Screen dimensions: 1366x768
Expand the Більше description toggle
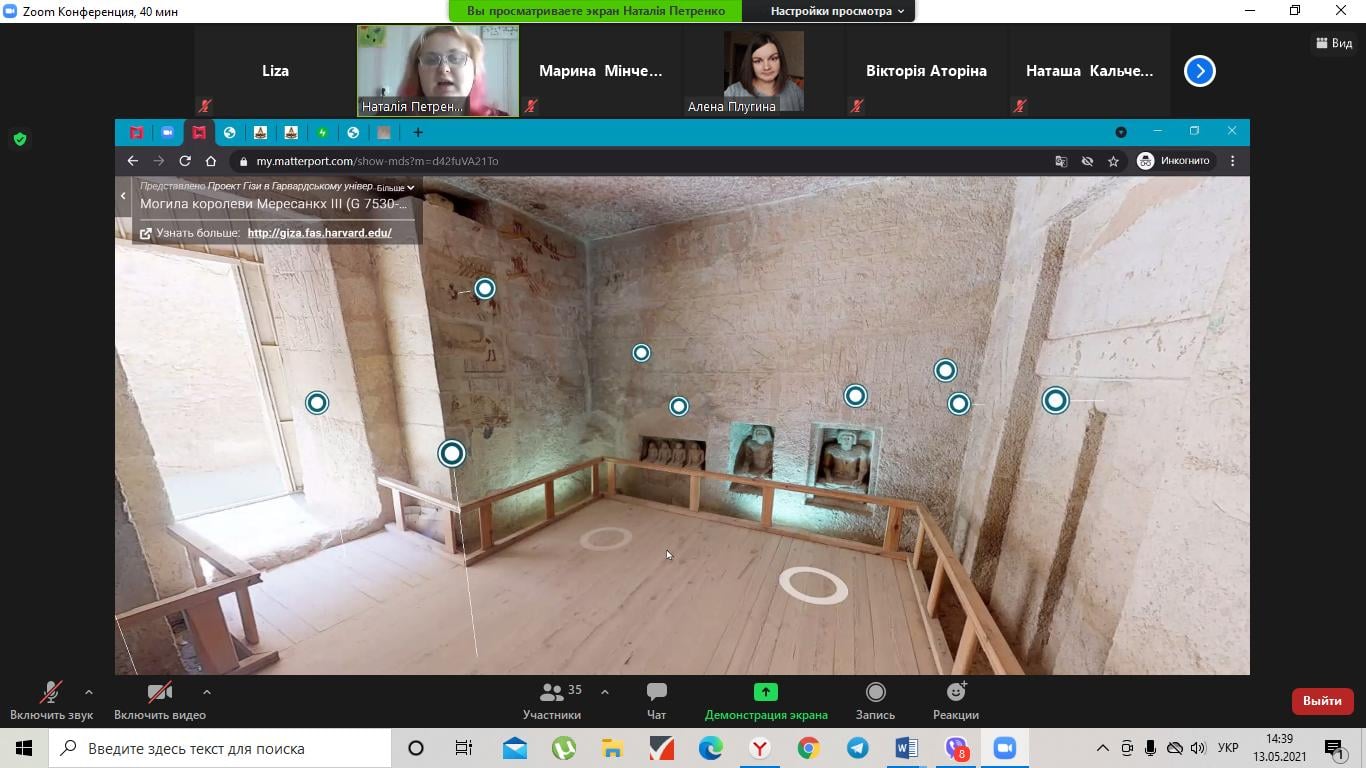tap(395, 188)
